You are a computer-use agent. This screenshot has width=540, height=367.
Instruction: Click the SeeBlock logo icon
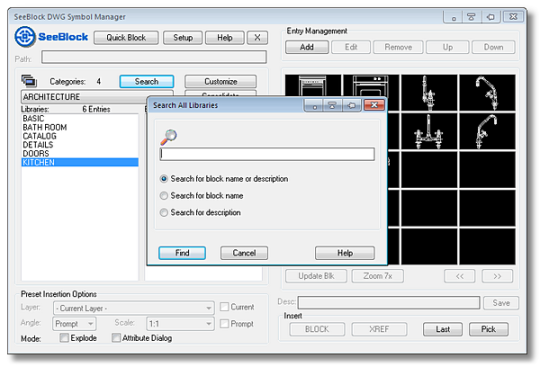25,37
